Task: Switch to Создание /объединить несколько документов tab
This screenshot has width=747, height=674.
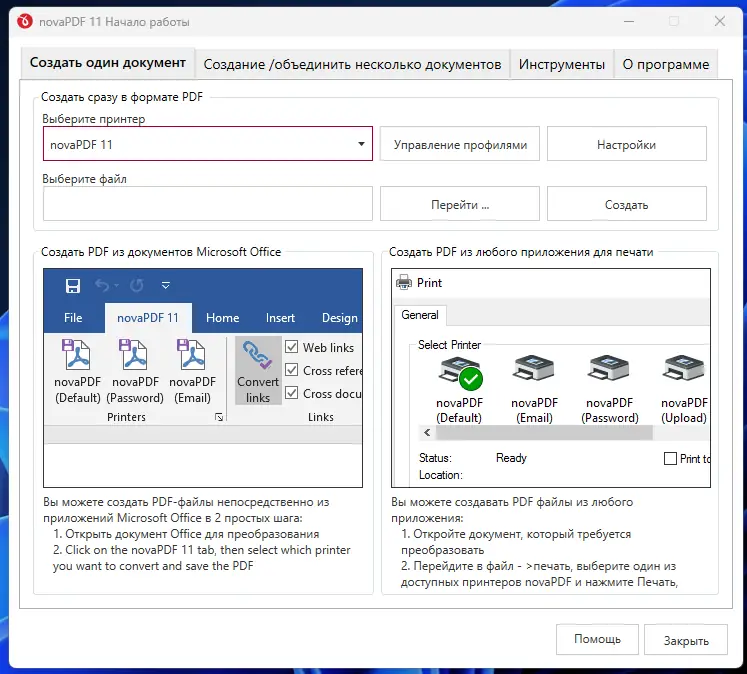Action: click(352, 64)
